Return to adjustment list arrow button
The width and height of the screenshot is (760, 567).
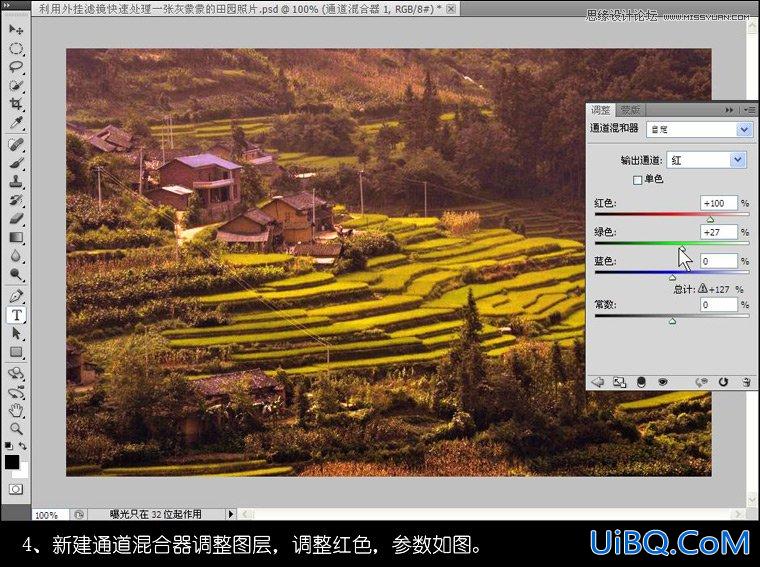click(598, 382)
